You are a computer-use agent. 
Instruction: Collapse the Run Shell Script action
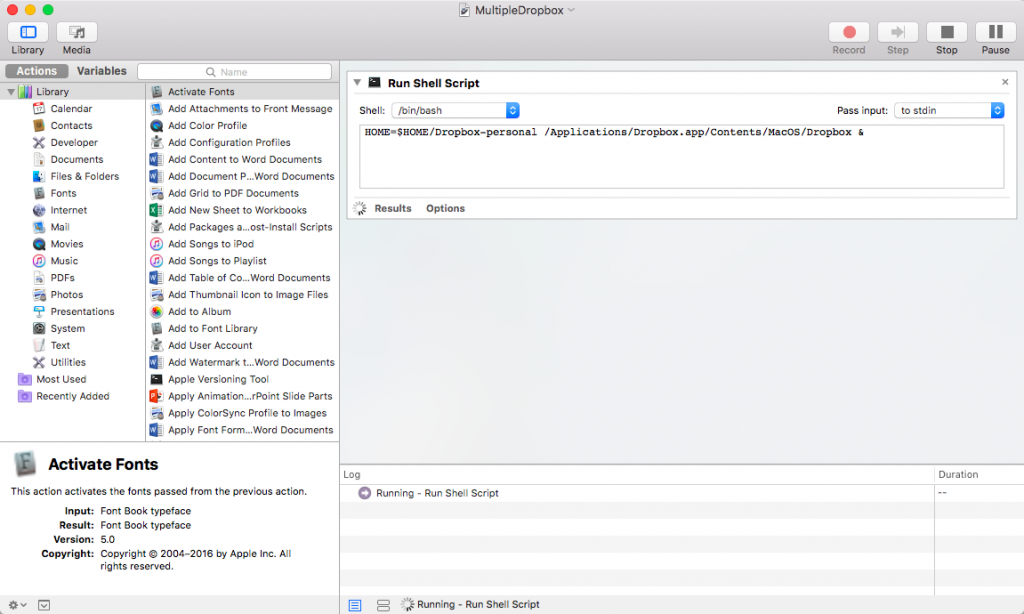[357, 83]
